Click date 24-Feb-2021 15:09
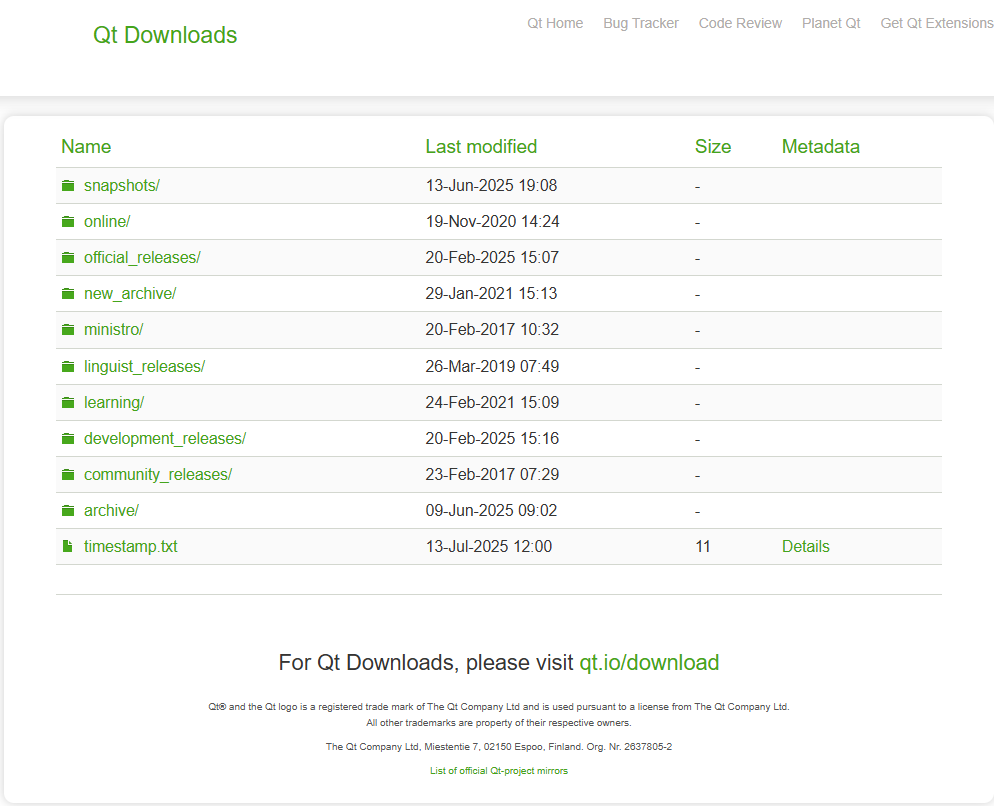This screenshot has width=994, height=806. point(492,403)
